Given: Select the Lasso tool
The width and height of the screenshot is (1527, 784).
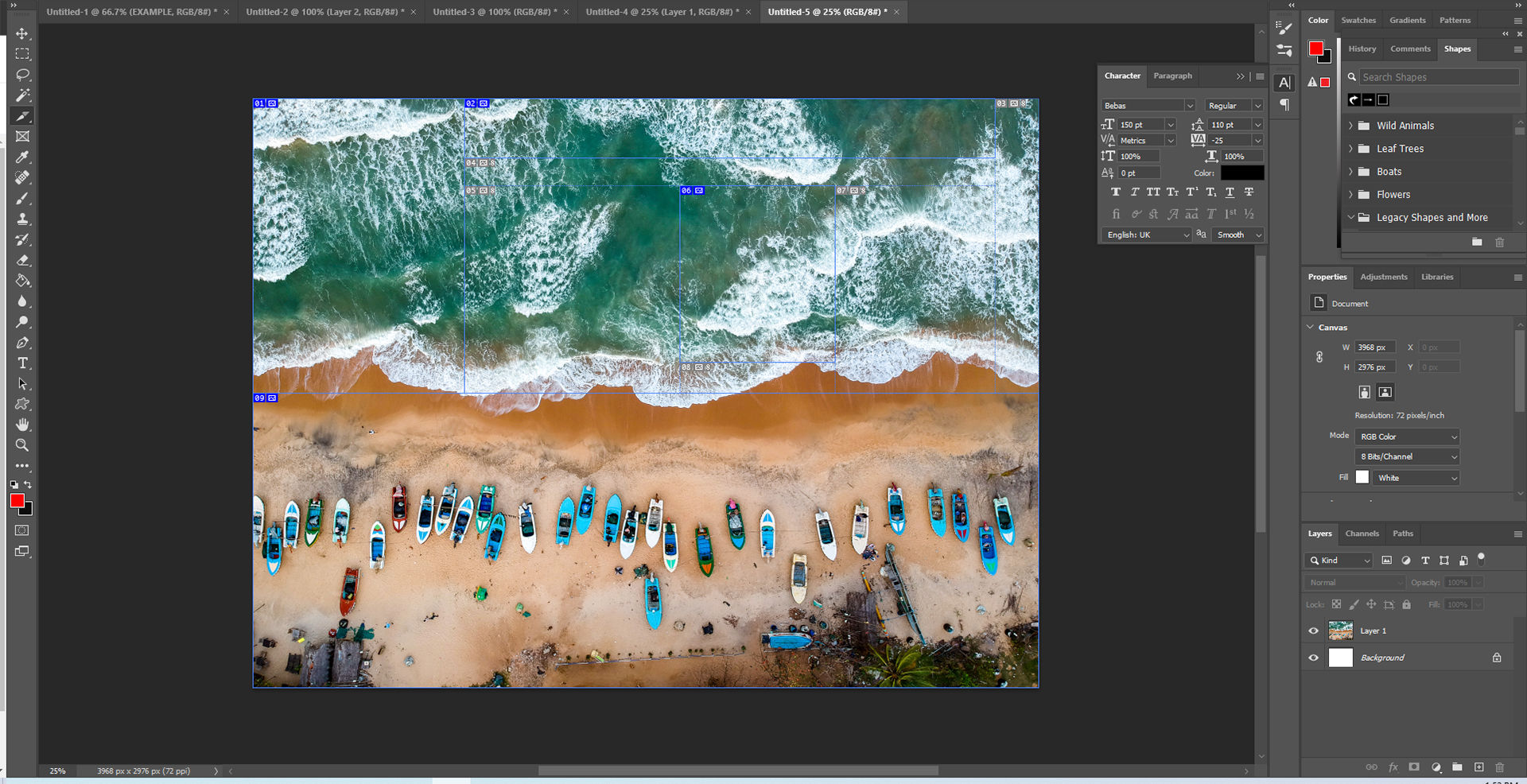Looking at the screenshot, I should click(x=22, y=75).
